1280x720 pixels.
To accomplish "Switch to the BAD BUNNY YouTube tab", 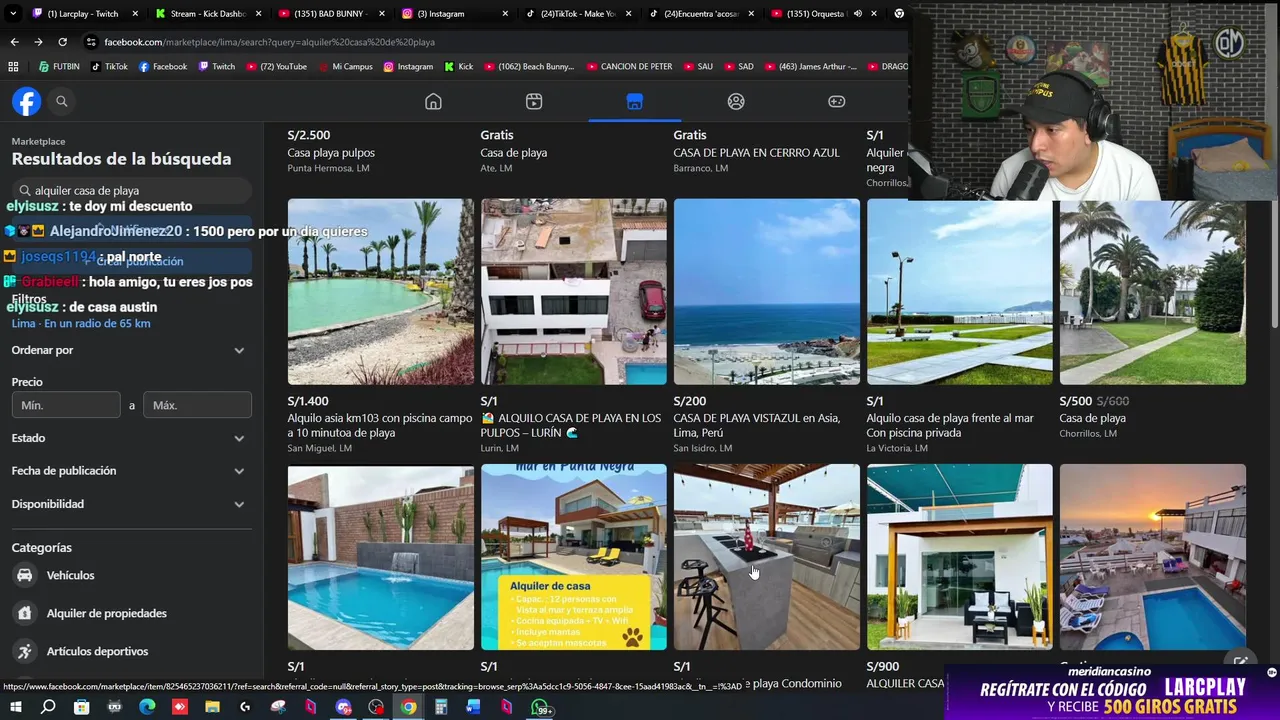I will (x=331, y=14).
